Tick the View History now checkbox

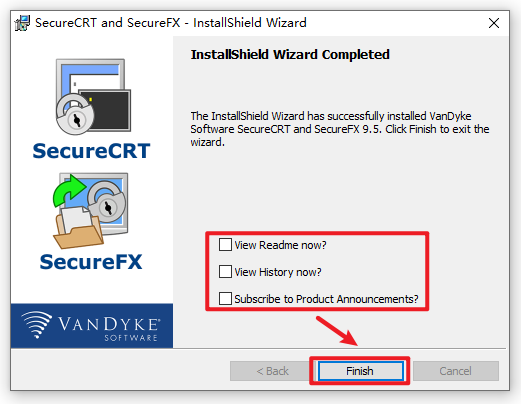pos(225,271)
